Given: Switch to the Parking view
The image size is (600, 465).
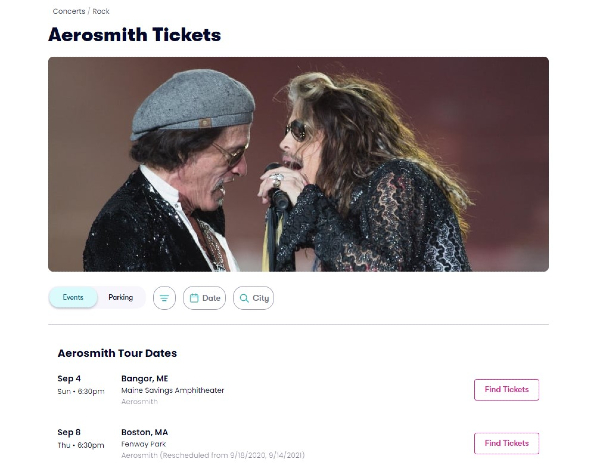Looking at the screenshot, I should point(120,297).
